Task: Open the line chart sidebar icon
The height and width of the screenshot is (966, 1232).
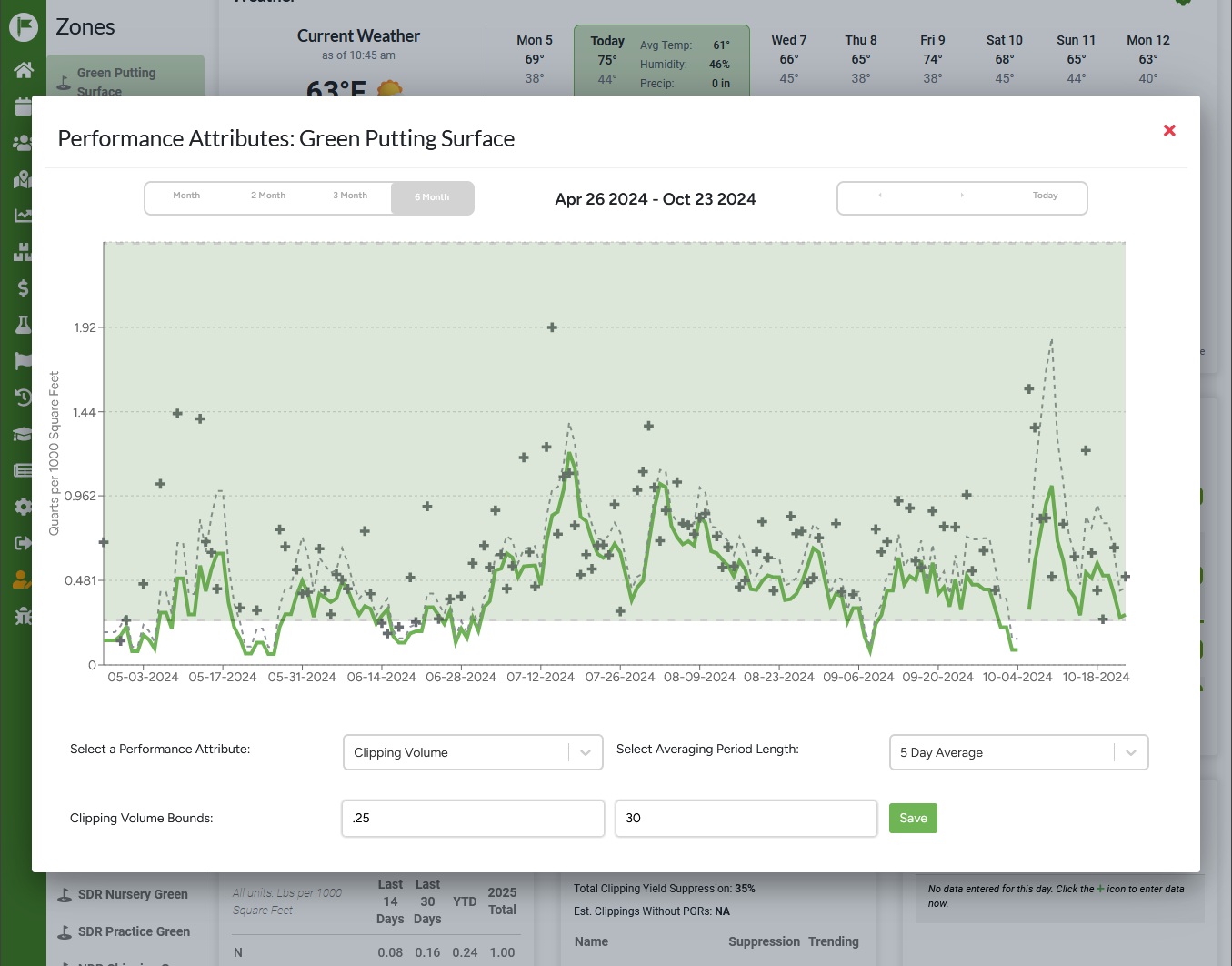Action: point(24,216)
